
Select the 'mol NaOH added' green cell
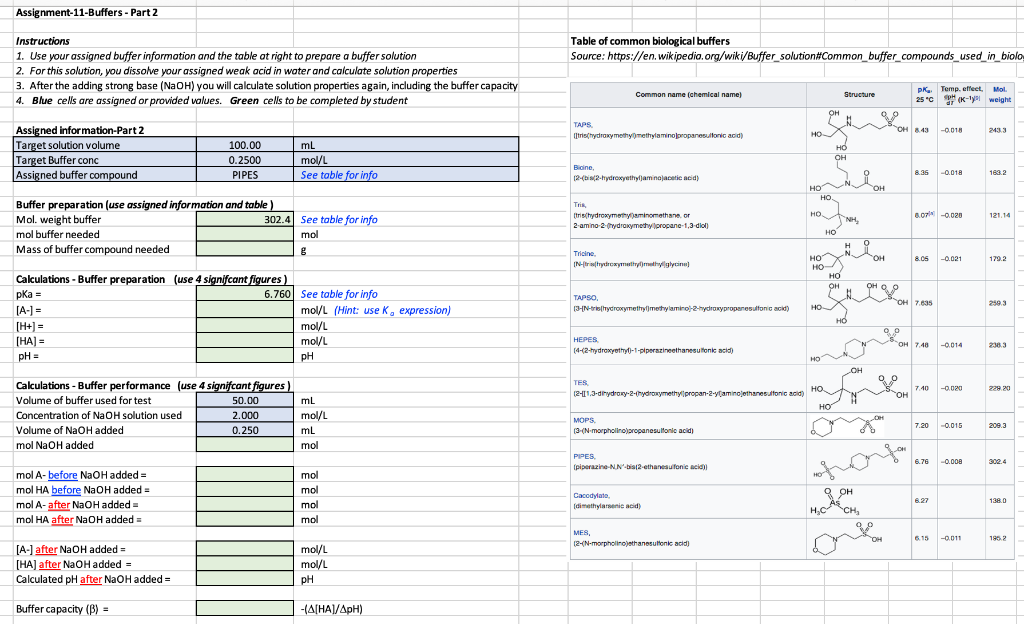tap(245, 445)
